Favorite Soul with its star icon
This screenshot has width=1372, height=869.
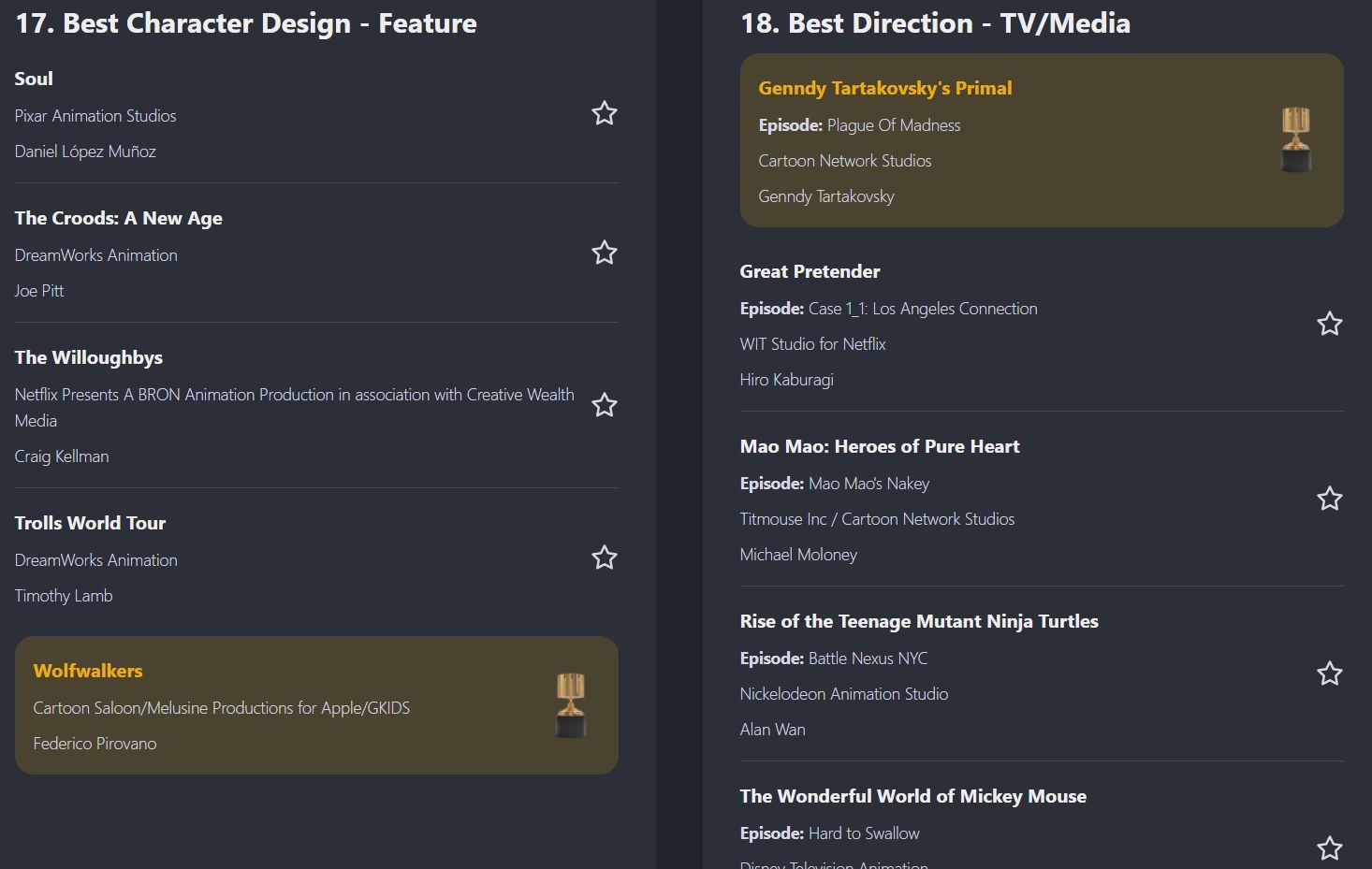(x=605, y=114)
